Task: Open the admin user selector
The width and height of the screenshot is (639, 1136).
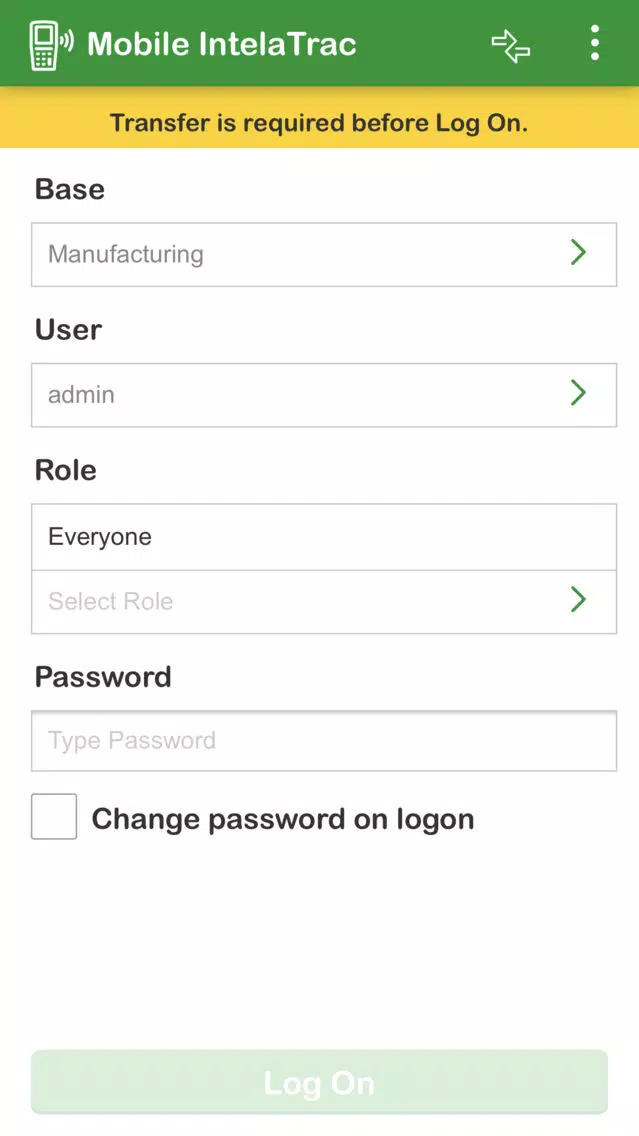Action: pyautogui.click(x=324, y=395)
